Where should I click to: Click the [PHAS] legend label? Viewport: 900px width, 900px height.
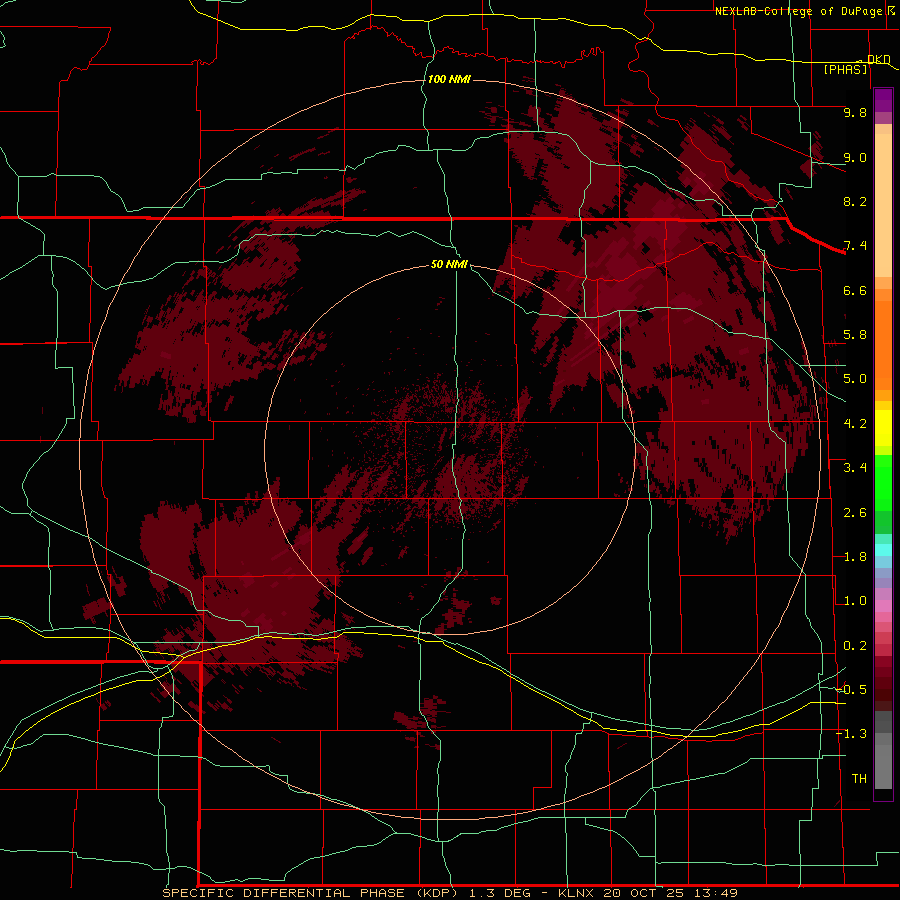coord(845,69)
